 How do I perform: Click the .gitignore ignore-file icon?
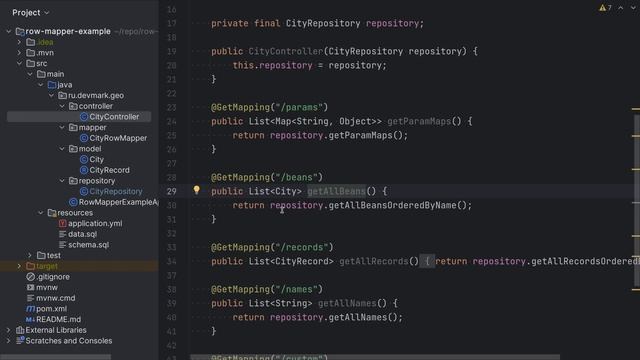tap(31, 276)
